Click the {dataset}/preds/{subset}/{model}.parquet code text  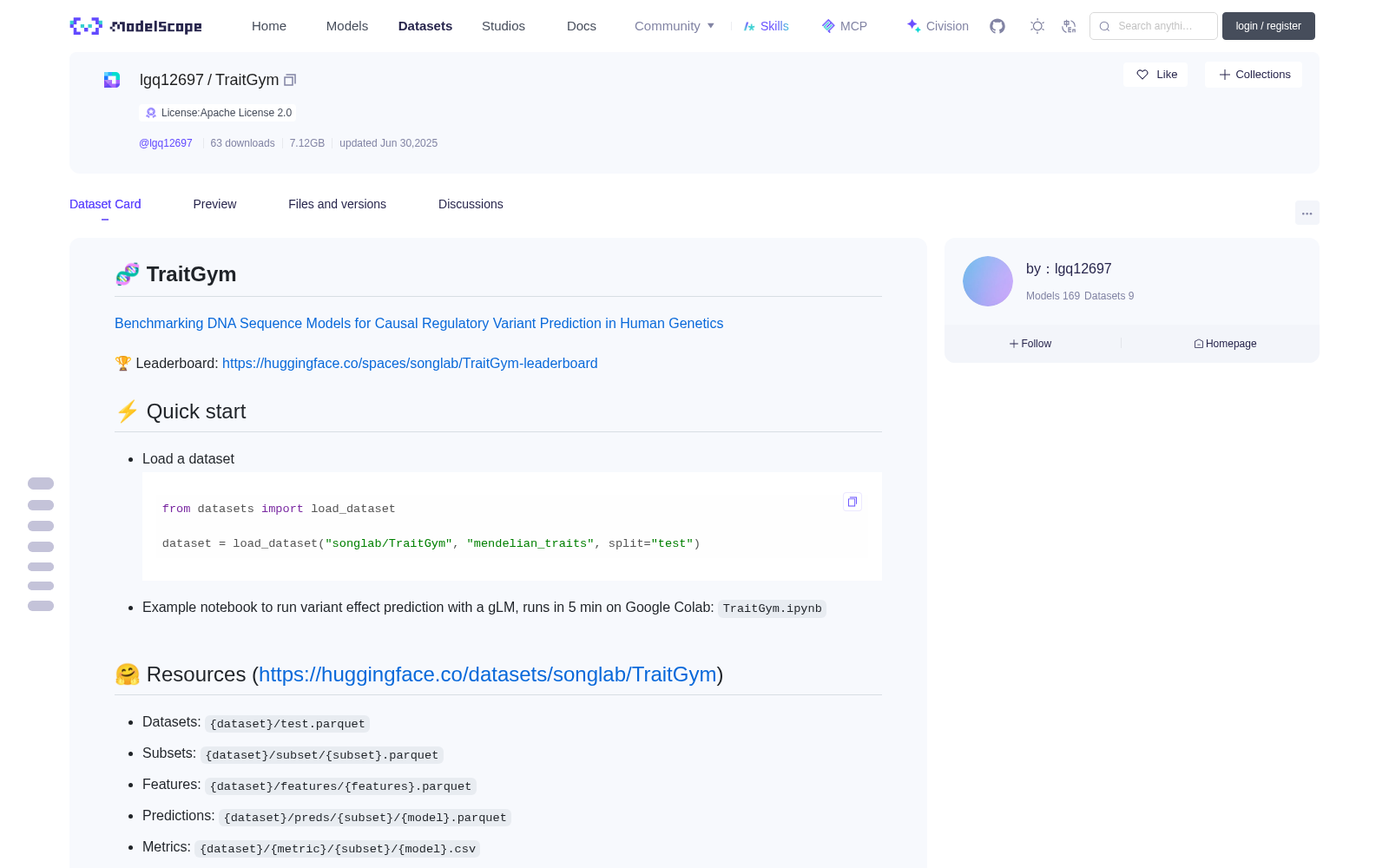(365, 818)
